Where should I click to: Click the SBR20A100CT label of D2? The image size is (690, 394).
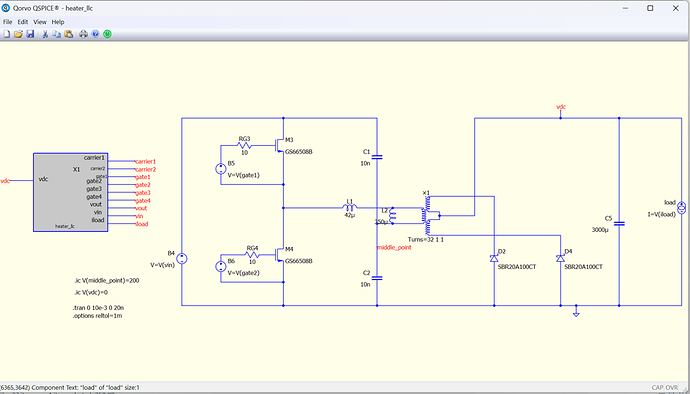[x=517, y=267]
